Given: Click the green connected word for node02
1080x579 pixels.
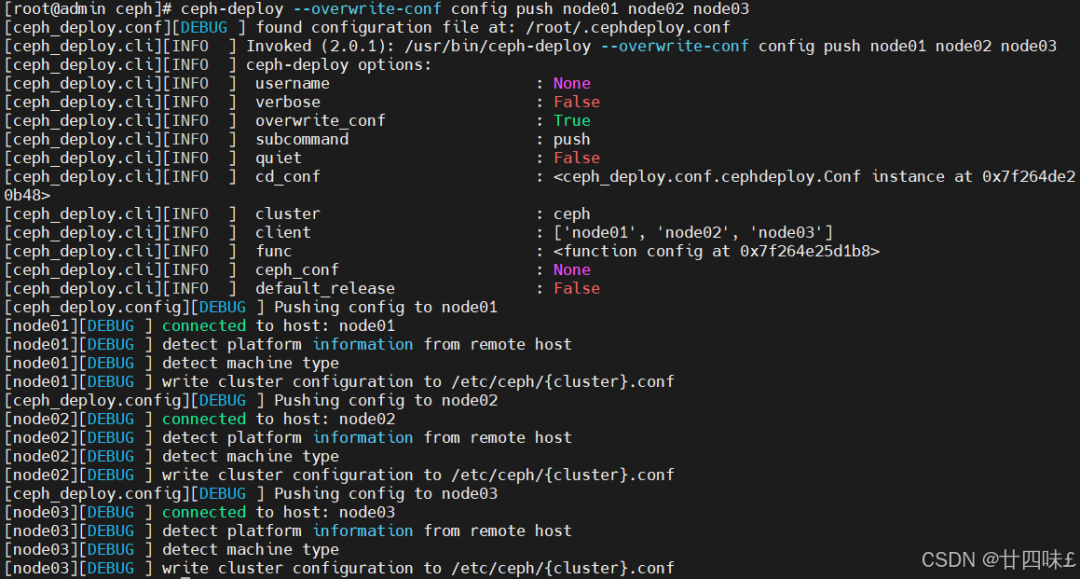Looking at the screenshot, I should click(x=204, y=419).
